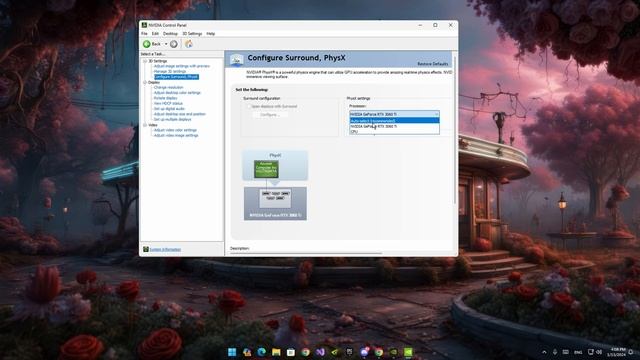The image size is (640, 360).
Task: Collapse the Display tree node
Action: (x=145, y=82)
